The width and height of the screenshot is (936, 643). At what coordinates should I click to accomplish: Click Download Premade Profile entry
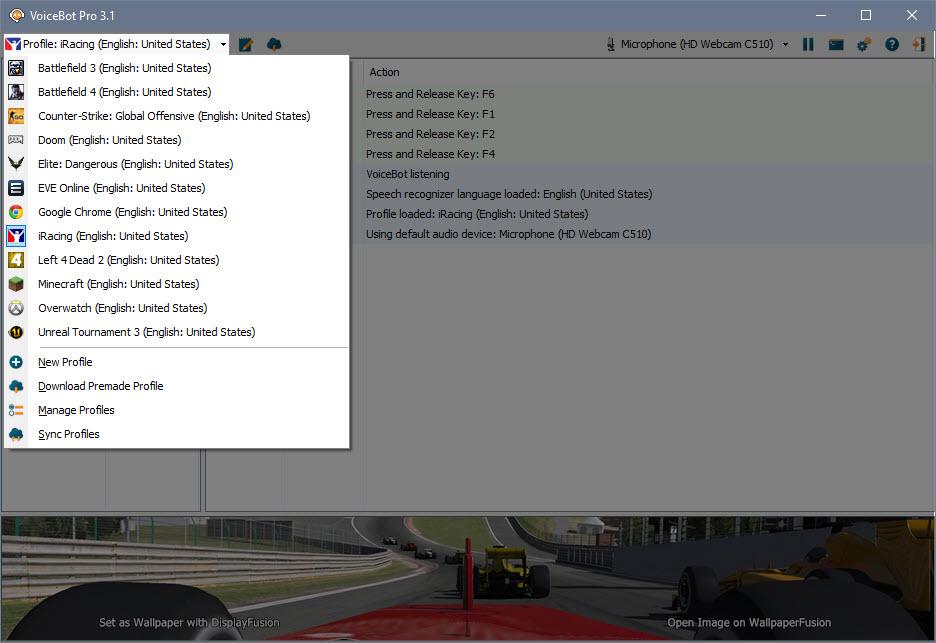click(177, 386)
